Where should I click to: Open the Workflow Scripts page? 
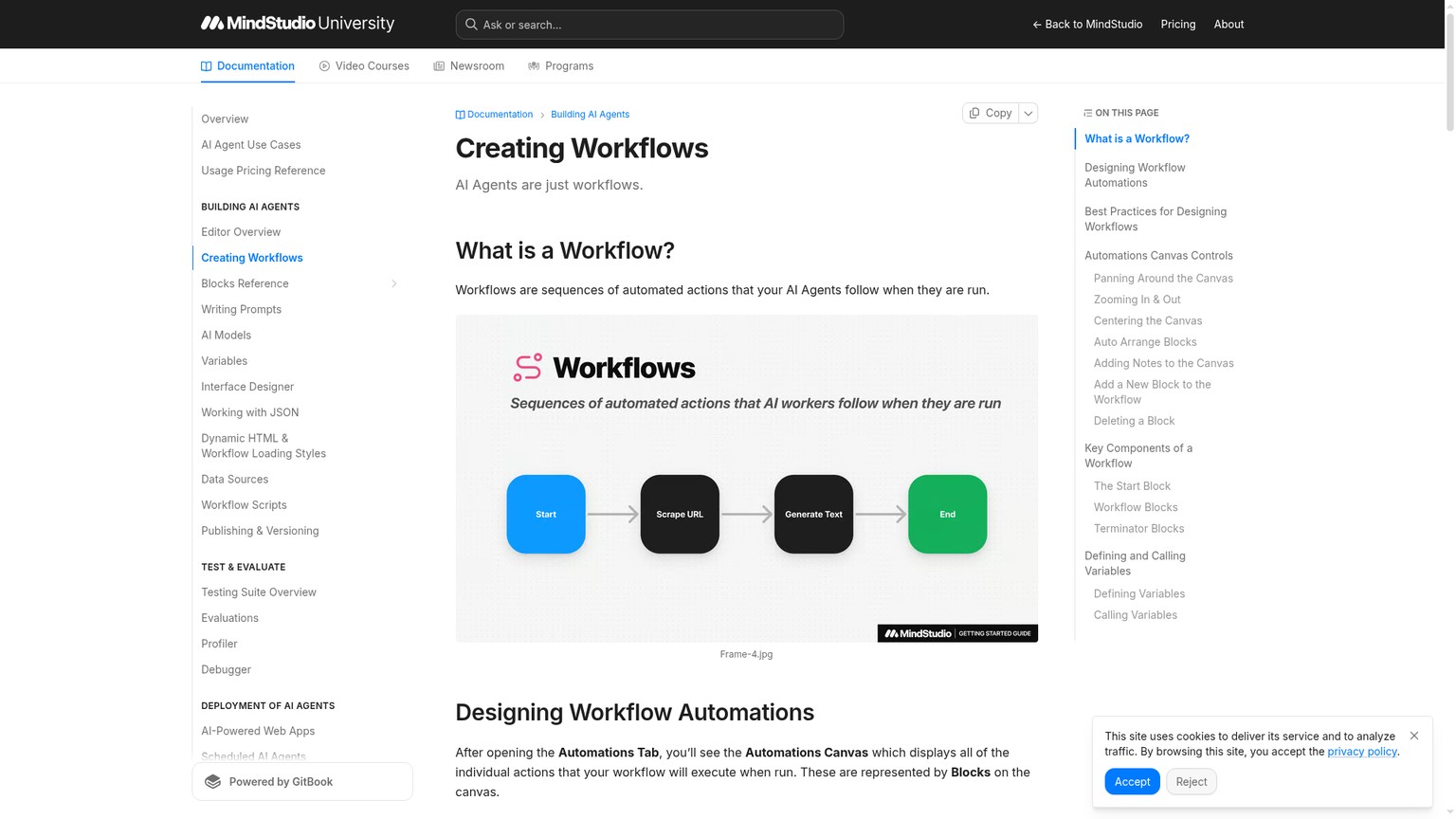point(244,505)
